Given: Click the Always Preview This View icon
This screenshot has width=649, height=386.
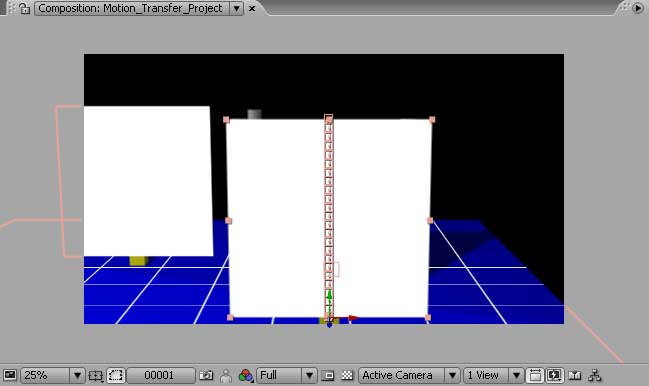Looking at the screenshot, I should 10,375.
